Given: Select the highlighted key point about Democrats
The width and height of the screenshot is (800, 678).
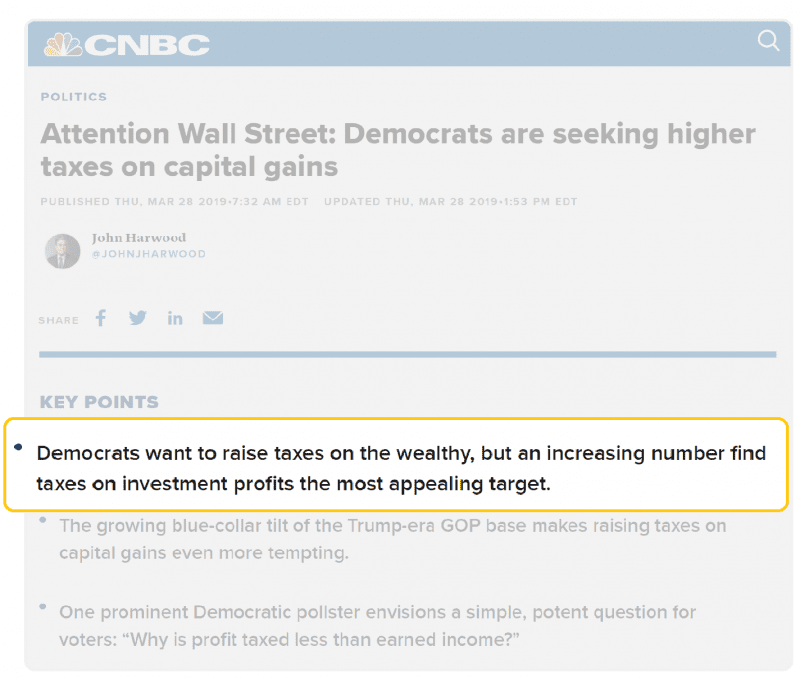Looking at the screenshot, I should (401, 468).
